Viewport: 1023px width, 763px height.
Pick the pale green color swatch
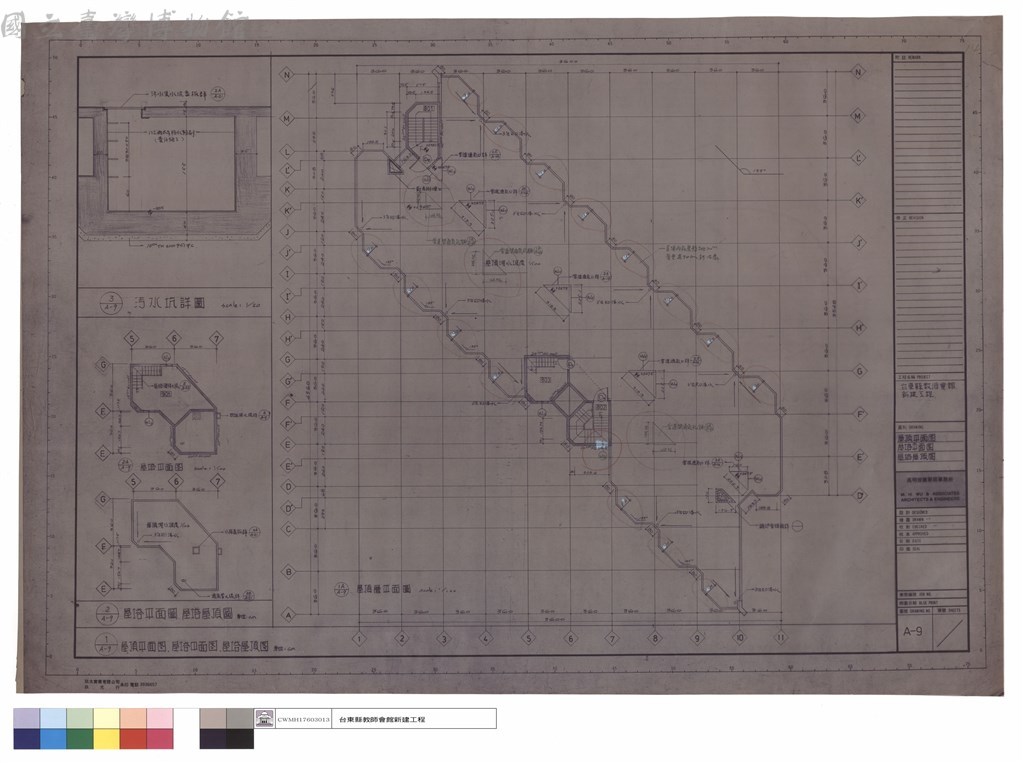click(x=80, y=719)
